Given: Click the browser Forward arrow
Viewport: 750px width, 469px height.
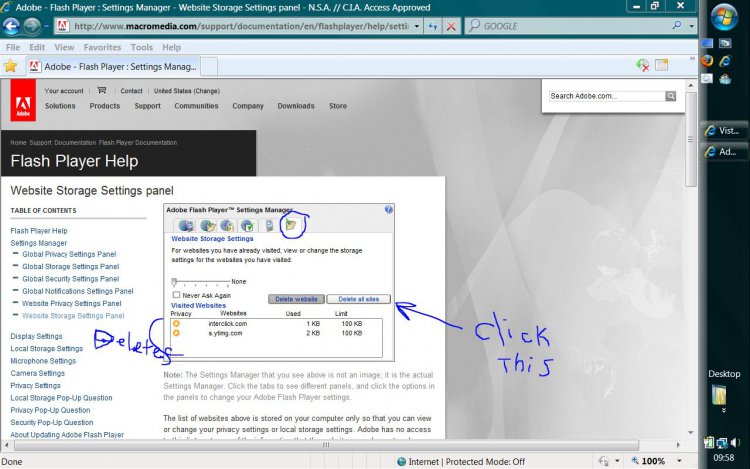Looking at the screenshot, I should click(32, 26).
